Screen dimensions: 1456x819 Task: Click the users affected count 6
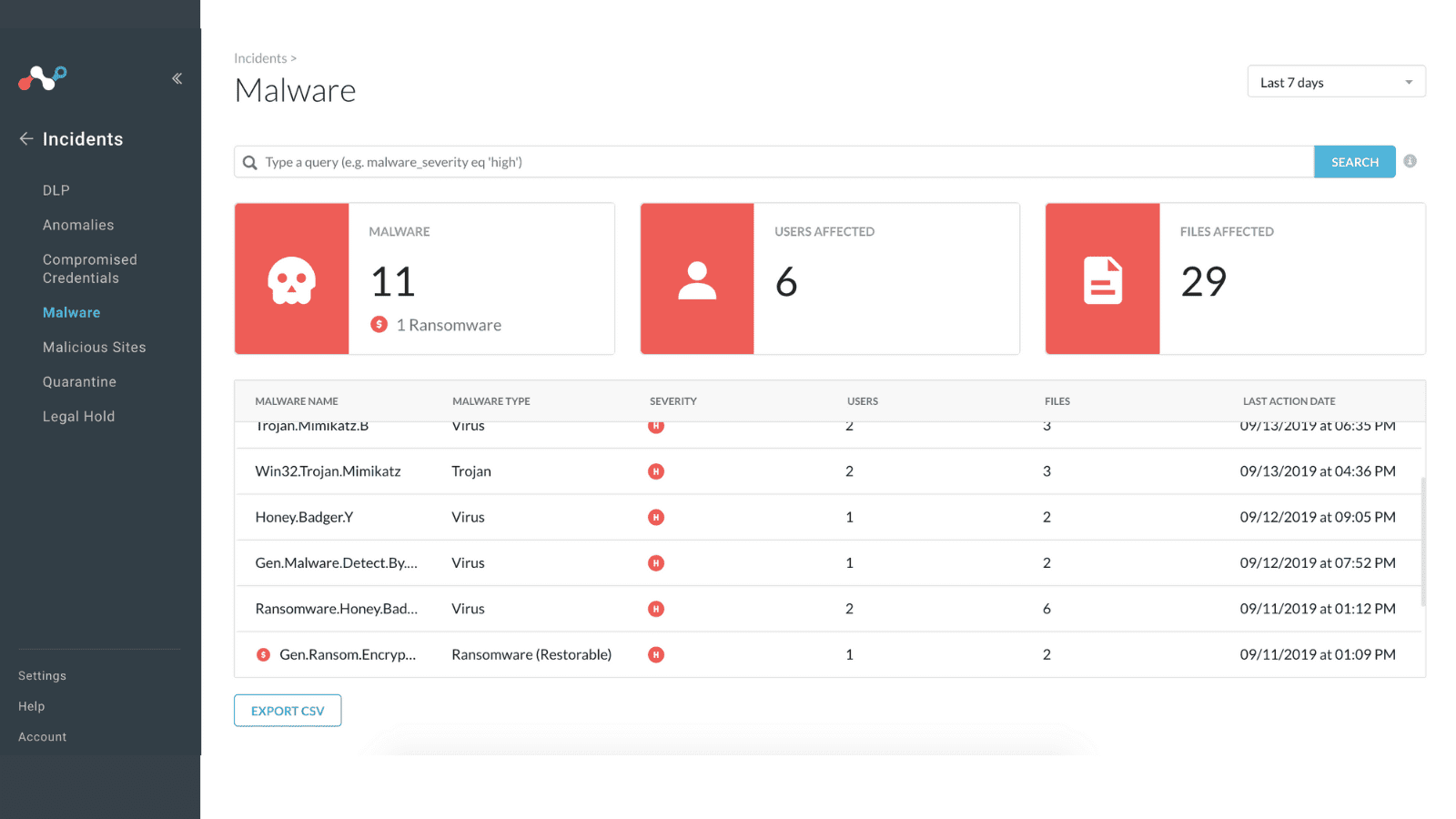click(x=786, y=281)
